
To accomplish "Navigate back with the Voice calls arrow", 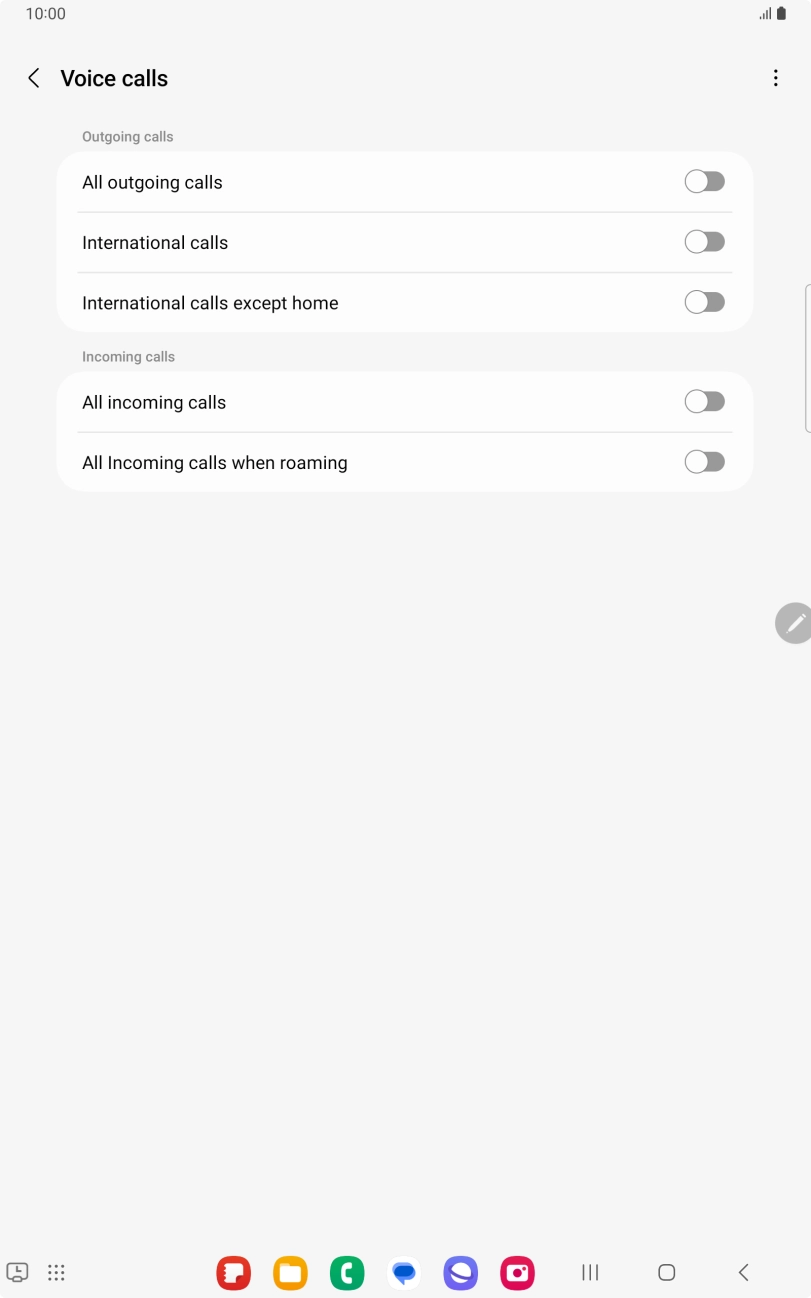I will click(x=33, y=77).
